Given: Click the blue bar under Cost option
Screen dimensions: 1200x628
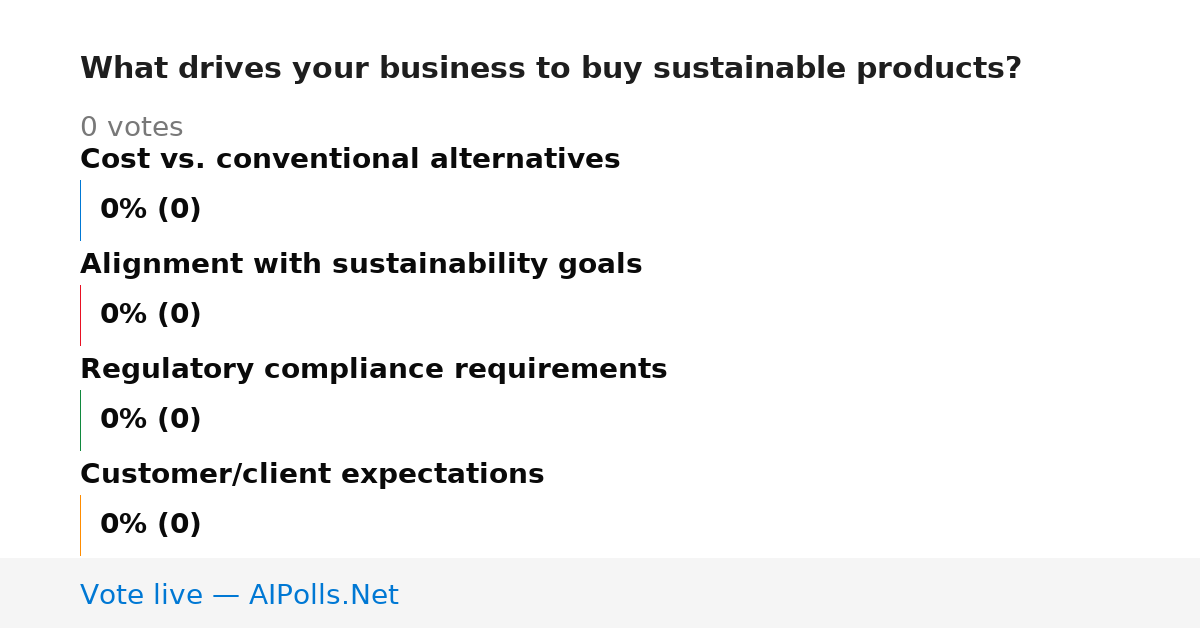Looking at the screenshot, I should pos(80,210).
